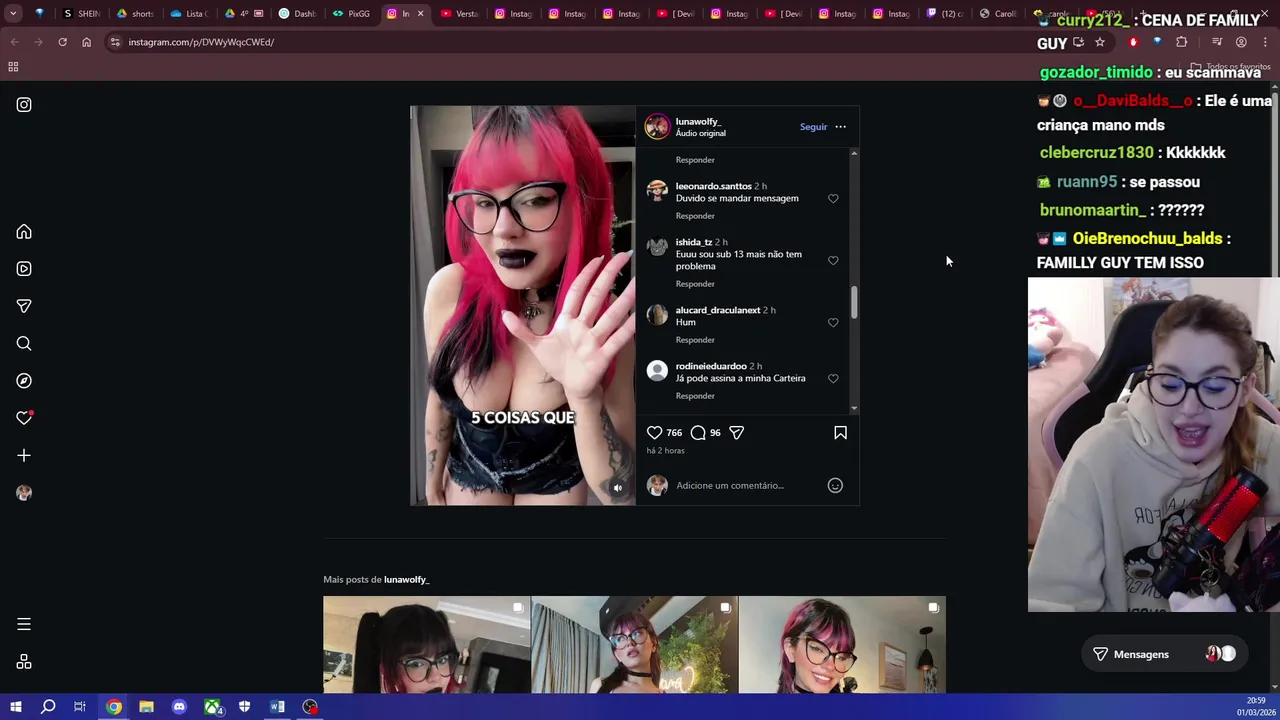This screenshot has width=1280, height=720.
Task: Switch to the Dashboard tab
Action: [x=298, y=14]
